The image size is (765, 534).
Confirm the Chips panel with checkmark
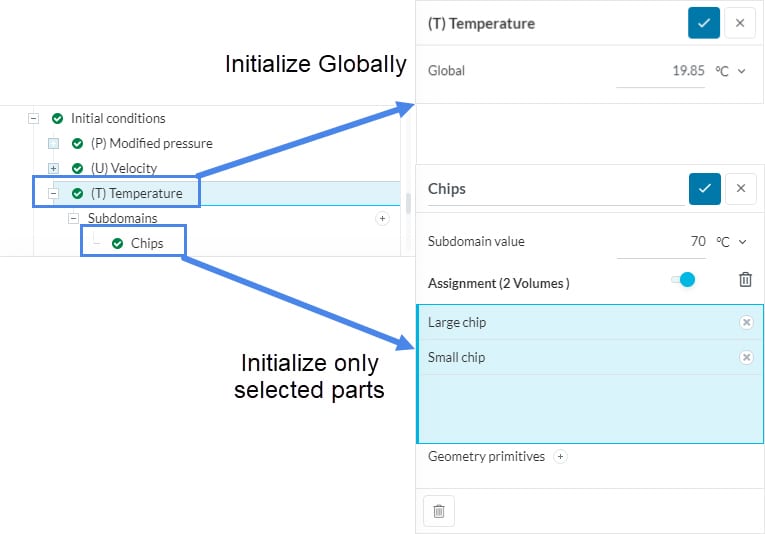tap(704, 188)
